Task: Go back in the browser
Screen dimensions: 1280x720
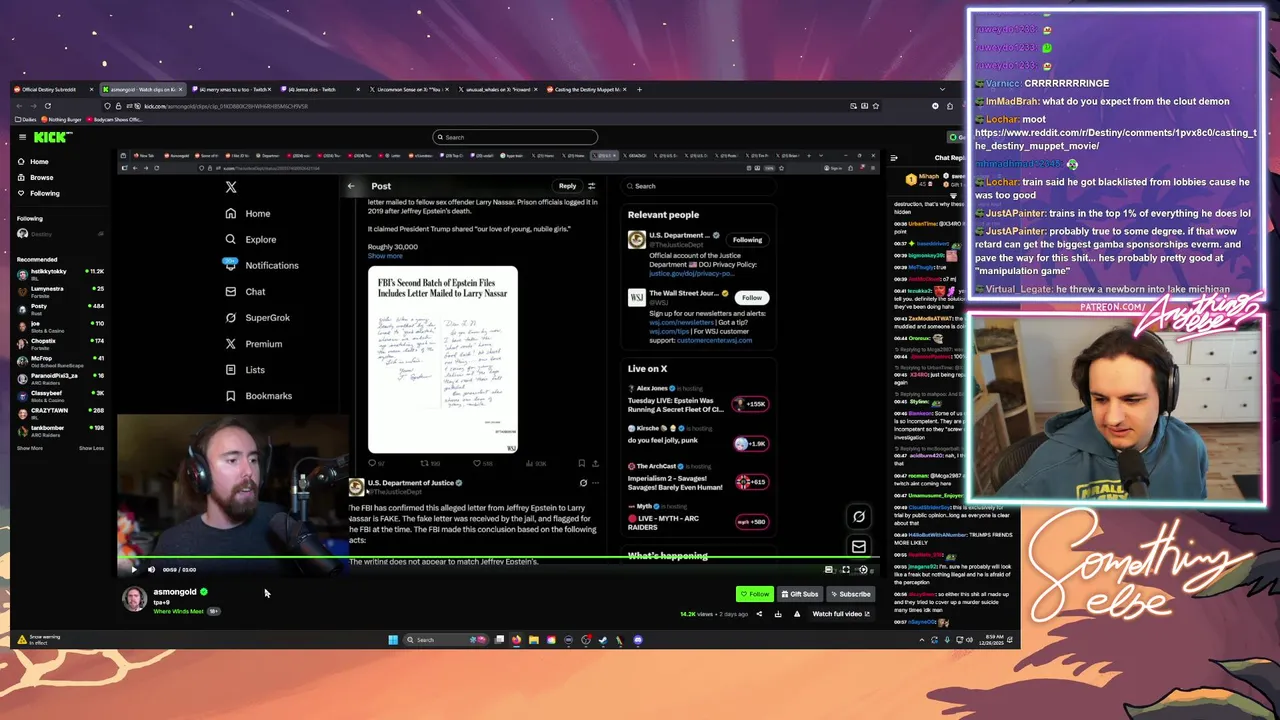Action: coord(20,106)
